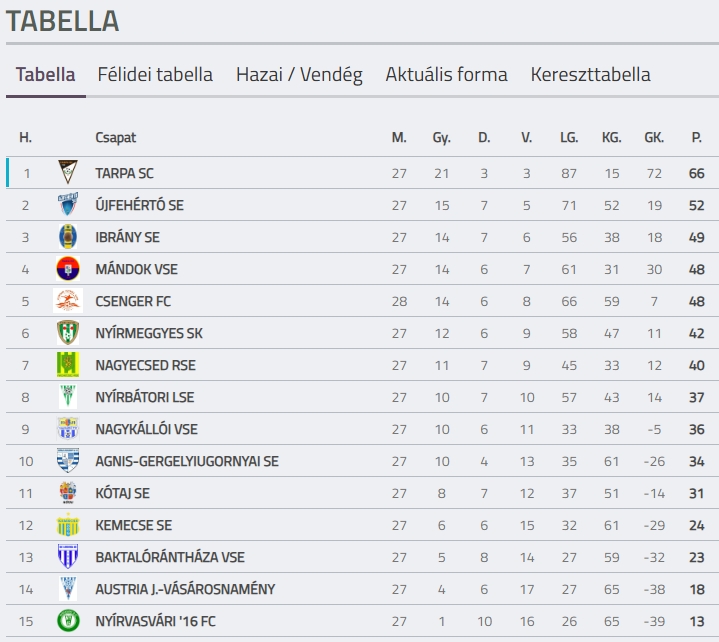
Task: Select the Mándok VSE round badge
Action: point(68,269)
